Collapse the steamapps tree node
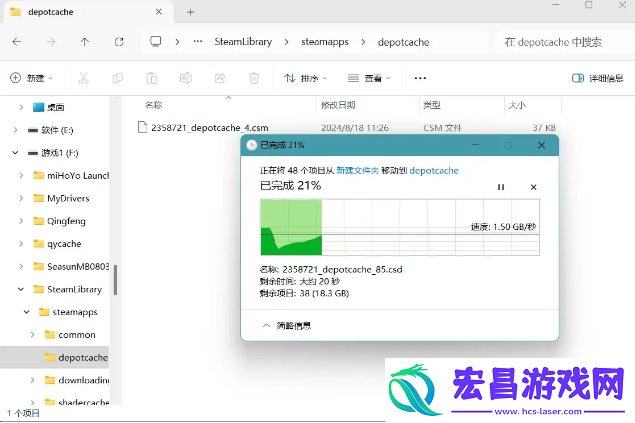635x423 pixels. pyautogui.click(x=27, y=312)
